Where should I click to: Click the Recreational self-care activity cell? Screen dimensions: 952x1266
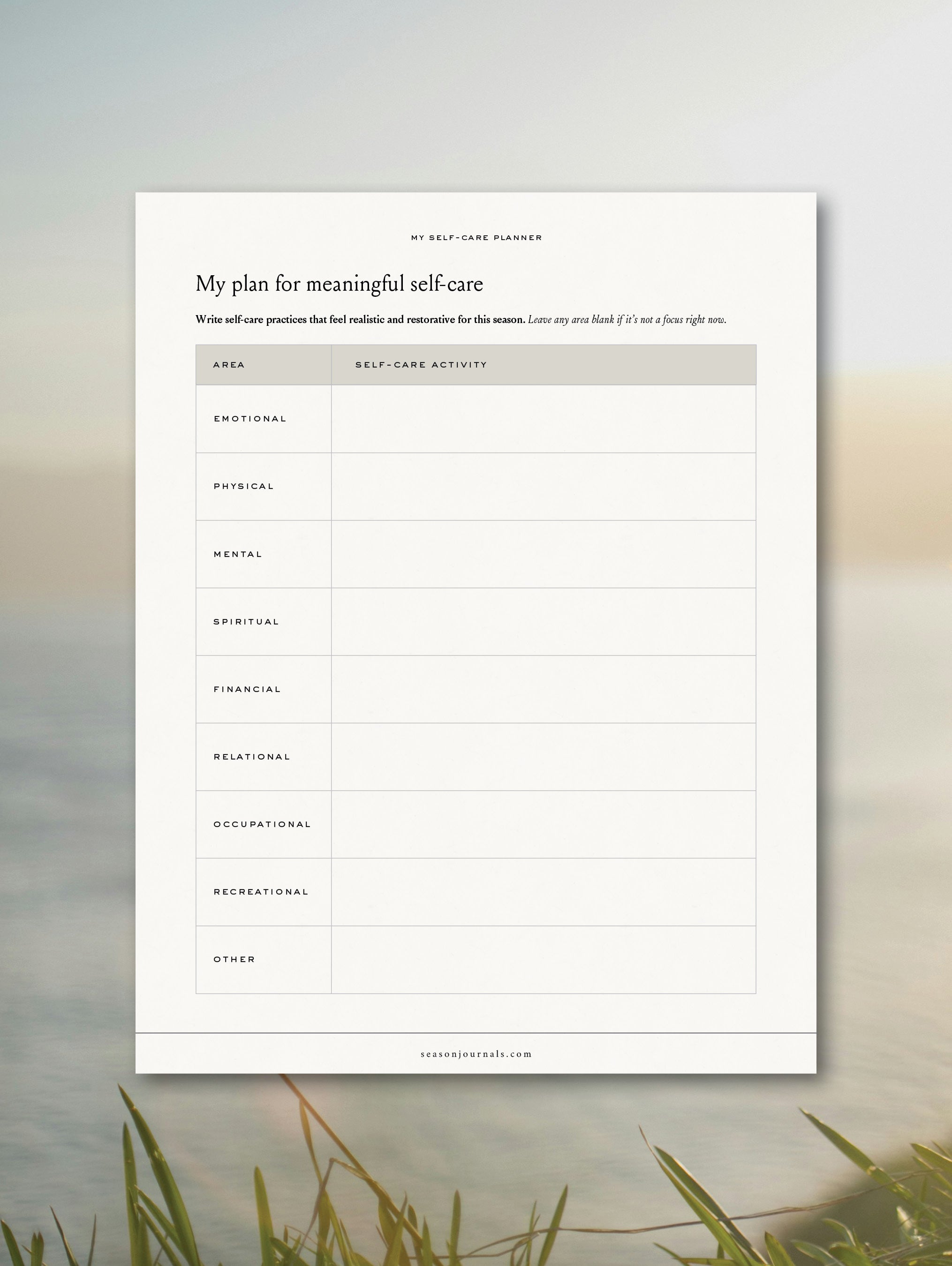pyautogui.click(x=543, y=891)
